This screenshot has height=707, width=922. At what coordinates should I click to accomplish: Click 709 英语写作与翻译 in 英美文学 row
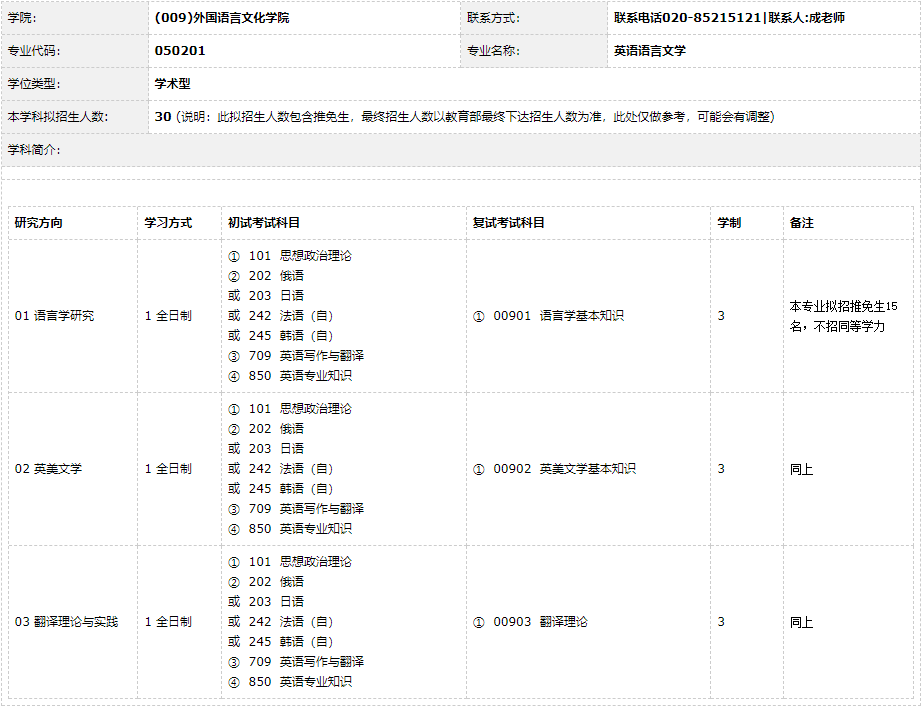(306, 509)
